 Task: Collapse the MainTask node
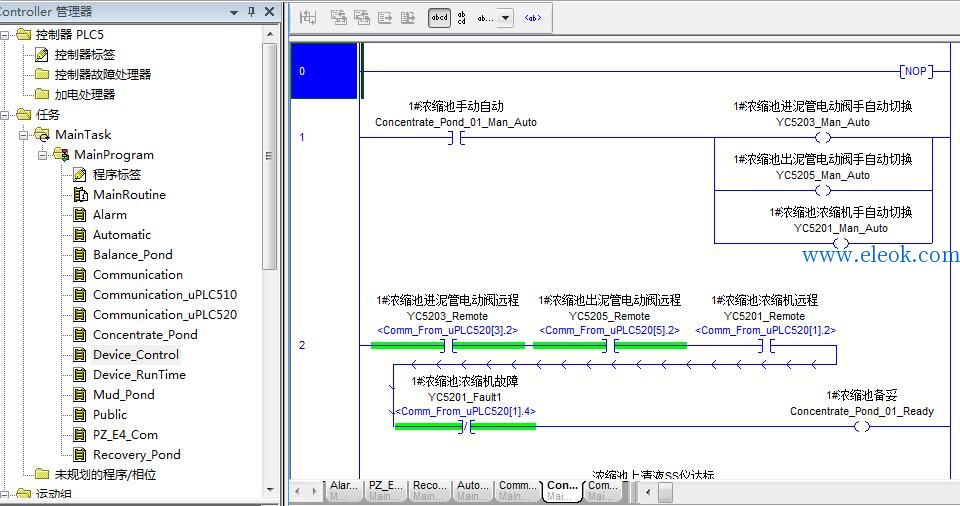point(24,135)
